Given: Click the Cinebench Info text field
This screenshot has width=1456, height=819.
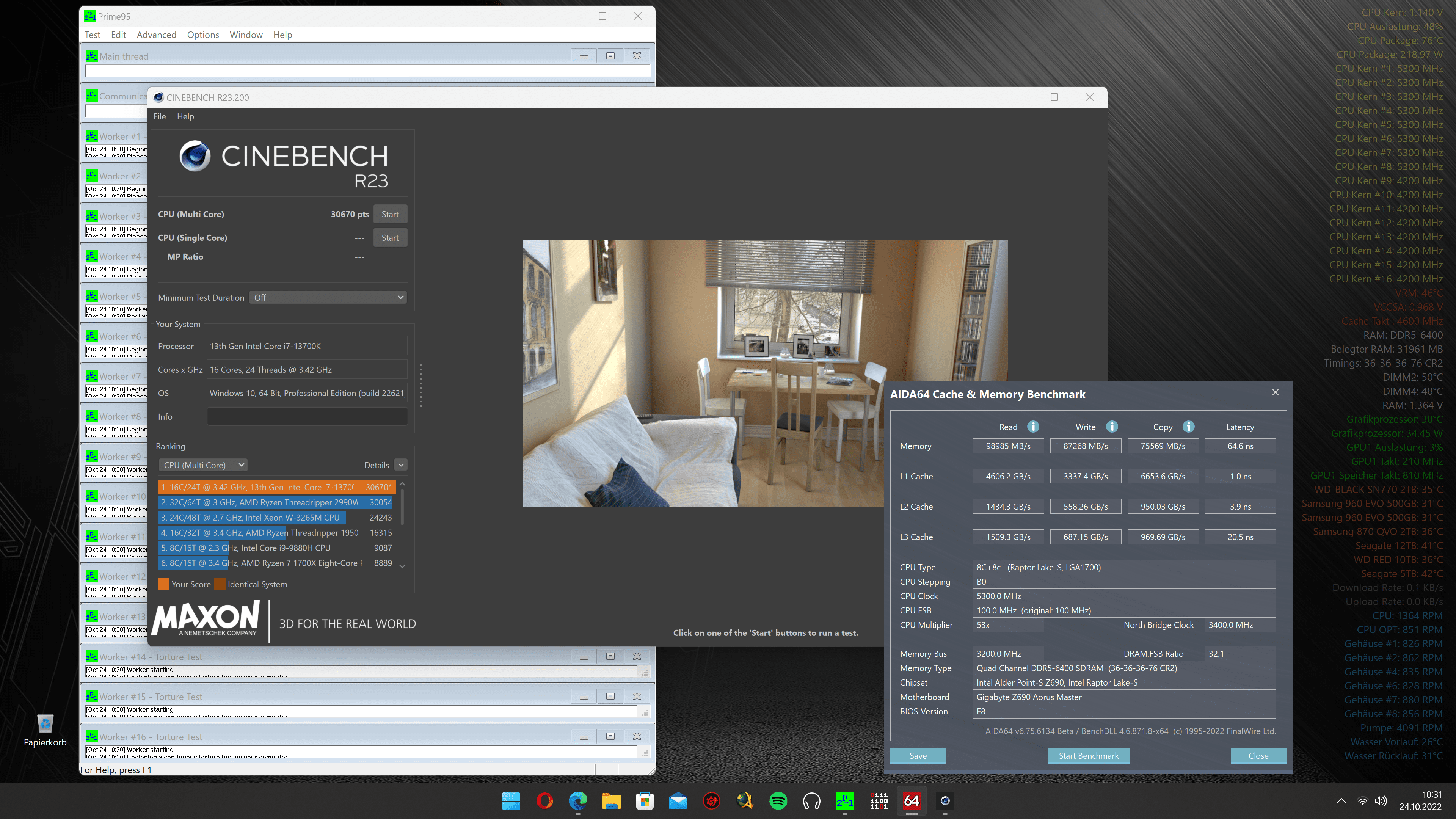Looking at the screenshot, I should 307,417.
